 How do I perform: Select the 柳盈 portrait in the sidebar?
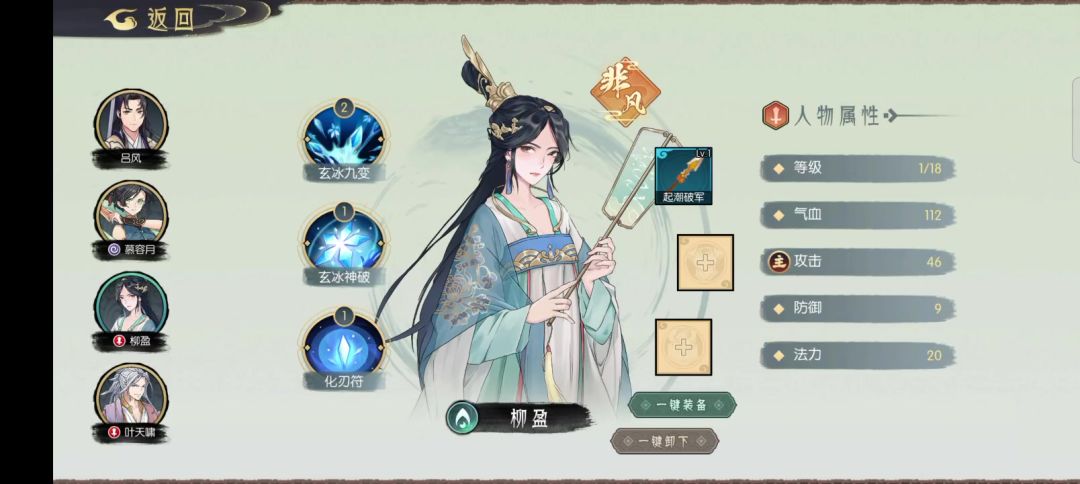click(131, 310)
